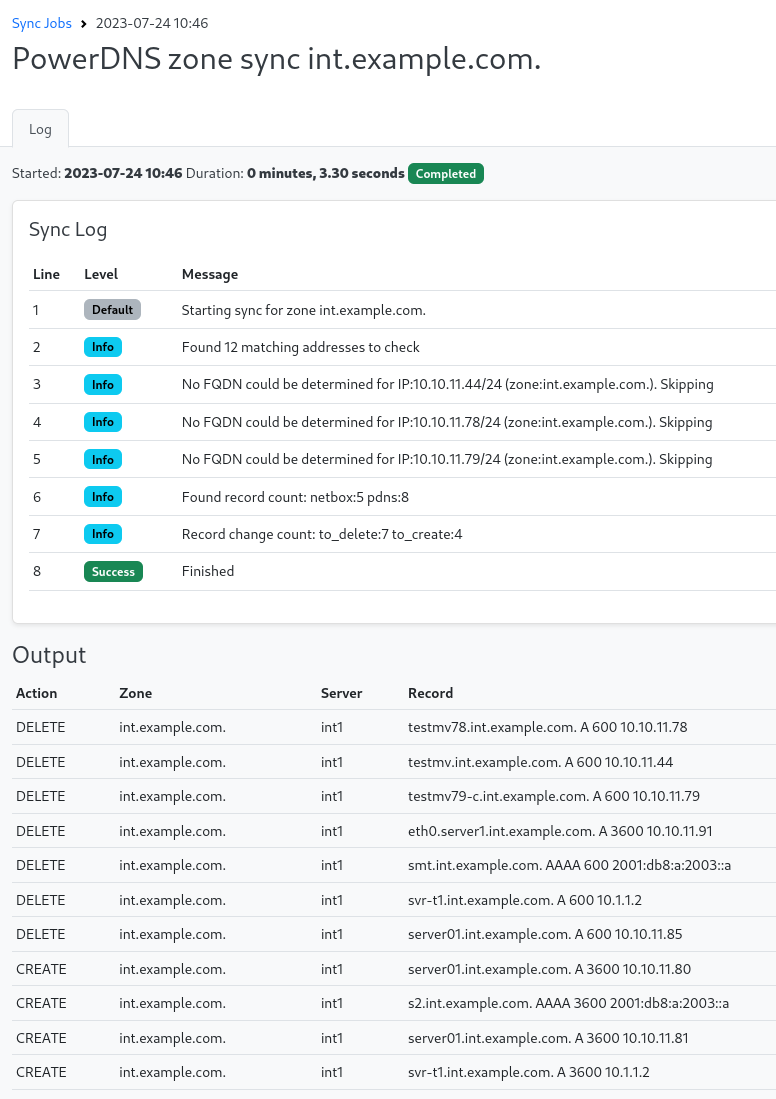Screen dimensions: 776x1099
Task: Click the Level column header
Action: [x=101, y=274]
